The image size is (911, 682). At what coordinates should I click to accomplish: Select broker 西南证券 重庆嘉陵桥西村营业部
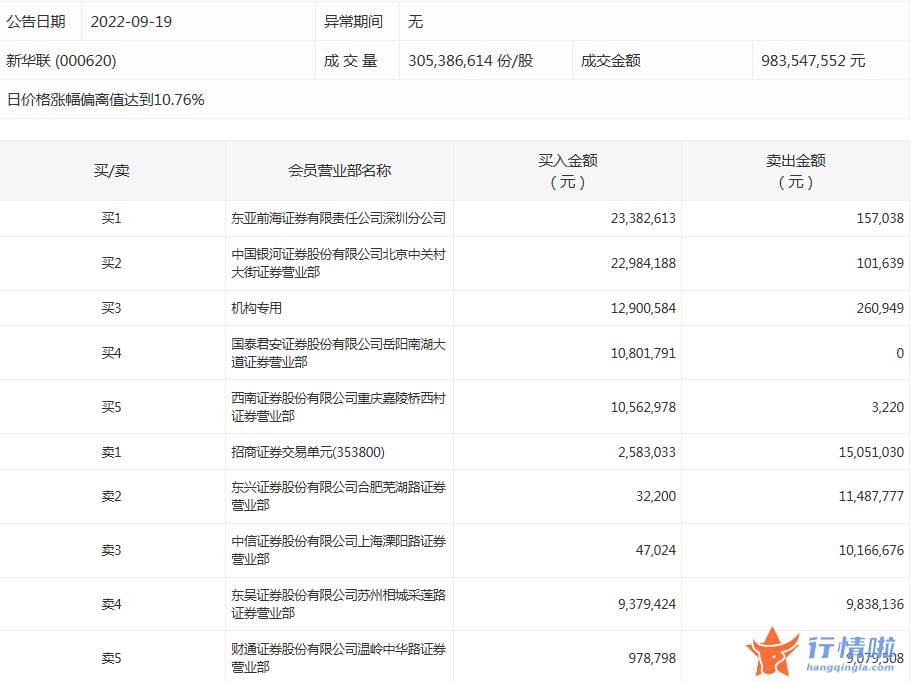[338, 407]
